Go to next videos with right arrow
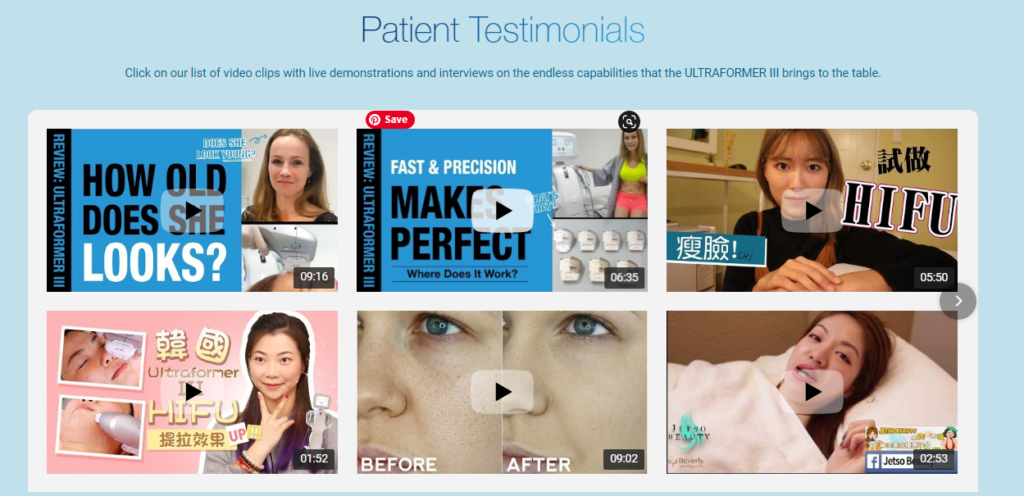 [x=958, y=301]
